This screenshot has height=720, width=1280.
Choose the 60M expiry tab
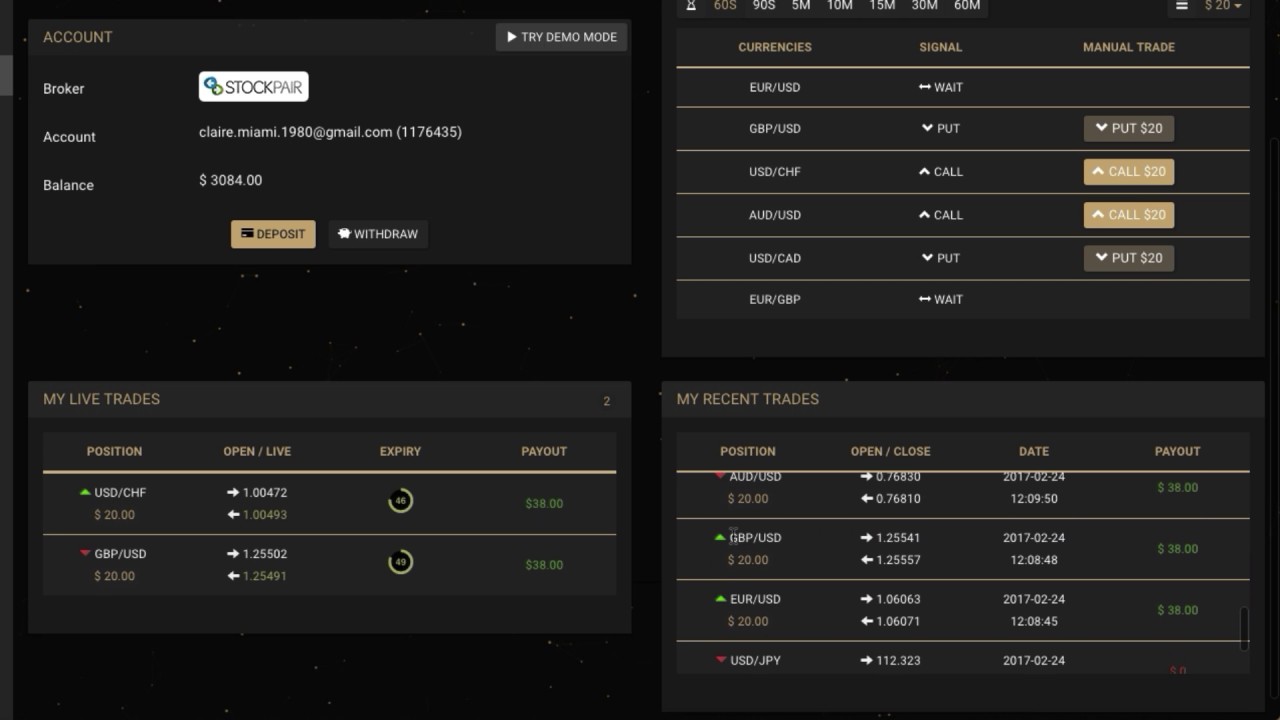click(967, 5)
